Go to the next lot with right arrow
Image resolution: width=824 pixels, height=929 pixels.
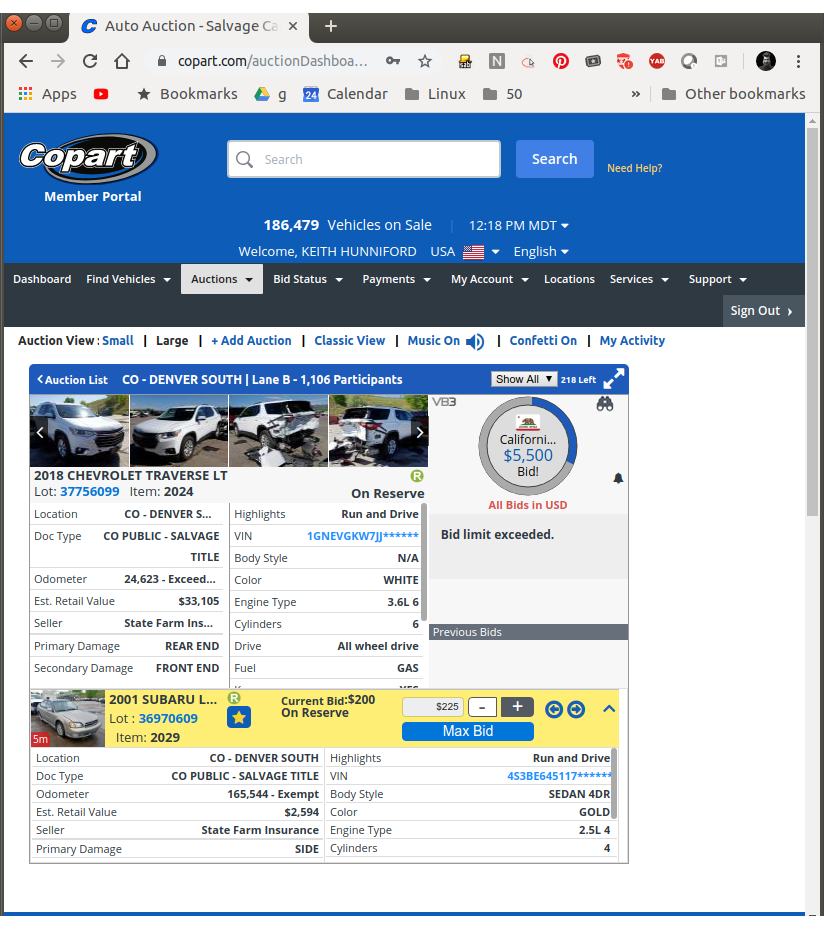(x=576, y=709)
